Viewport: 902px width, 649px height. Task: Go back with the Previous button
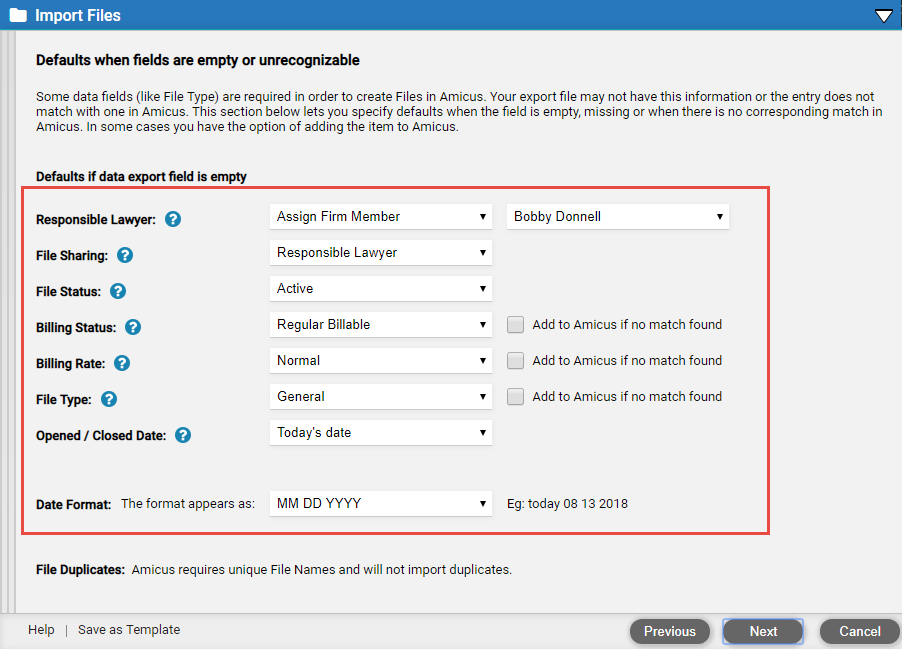click(x=670, y=631)
